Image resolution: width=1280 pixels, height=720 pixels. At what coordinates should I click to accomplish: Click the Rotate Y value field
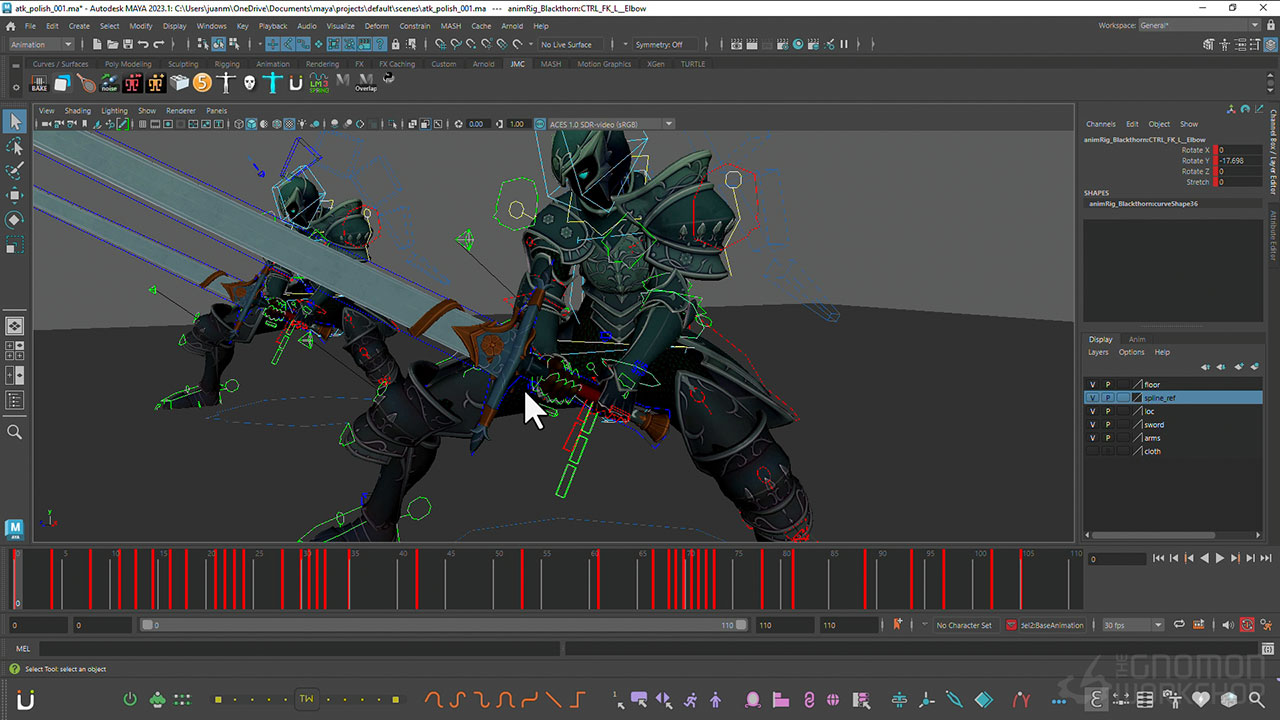1238,160
